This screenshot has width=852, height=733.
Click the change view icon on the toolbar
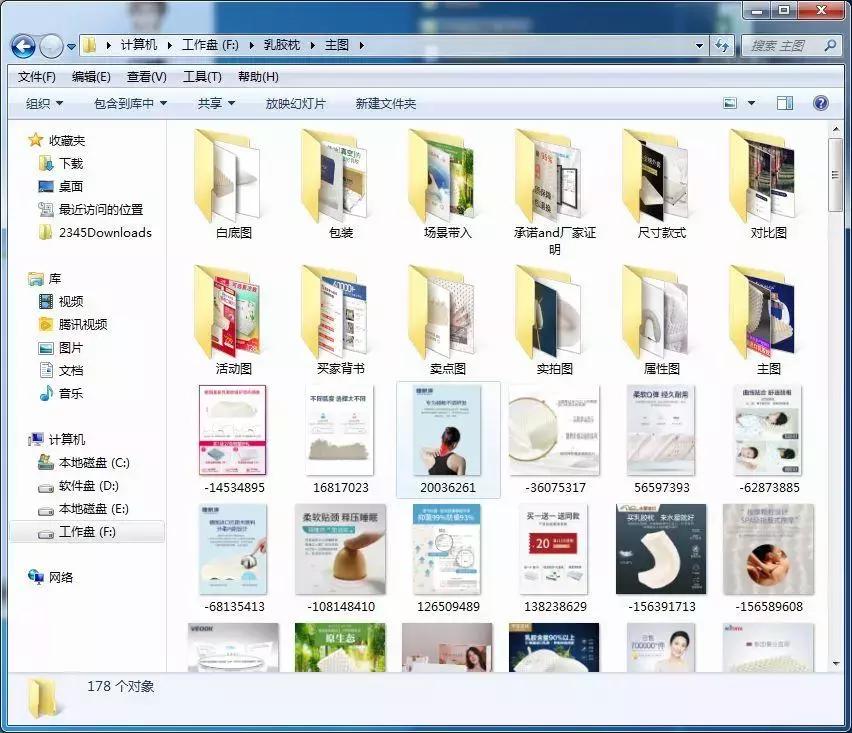tap(729, 102)
